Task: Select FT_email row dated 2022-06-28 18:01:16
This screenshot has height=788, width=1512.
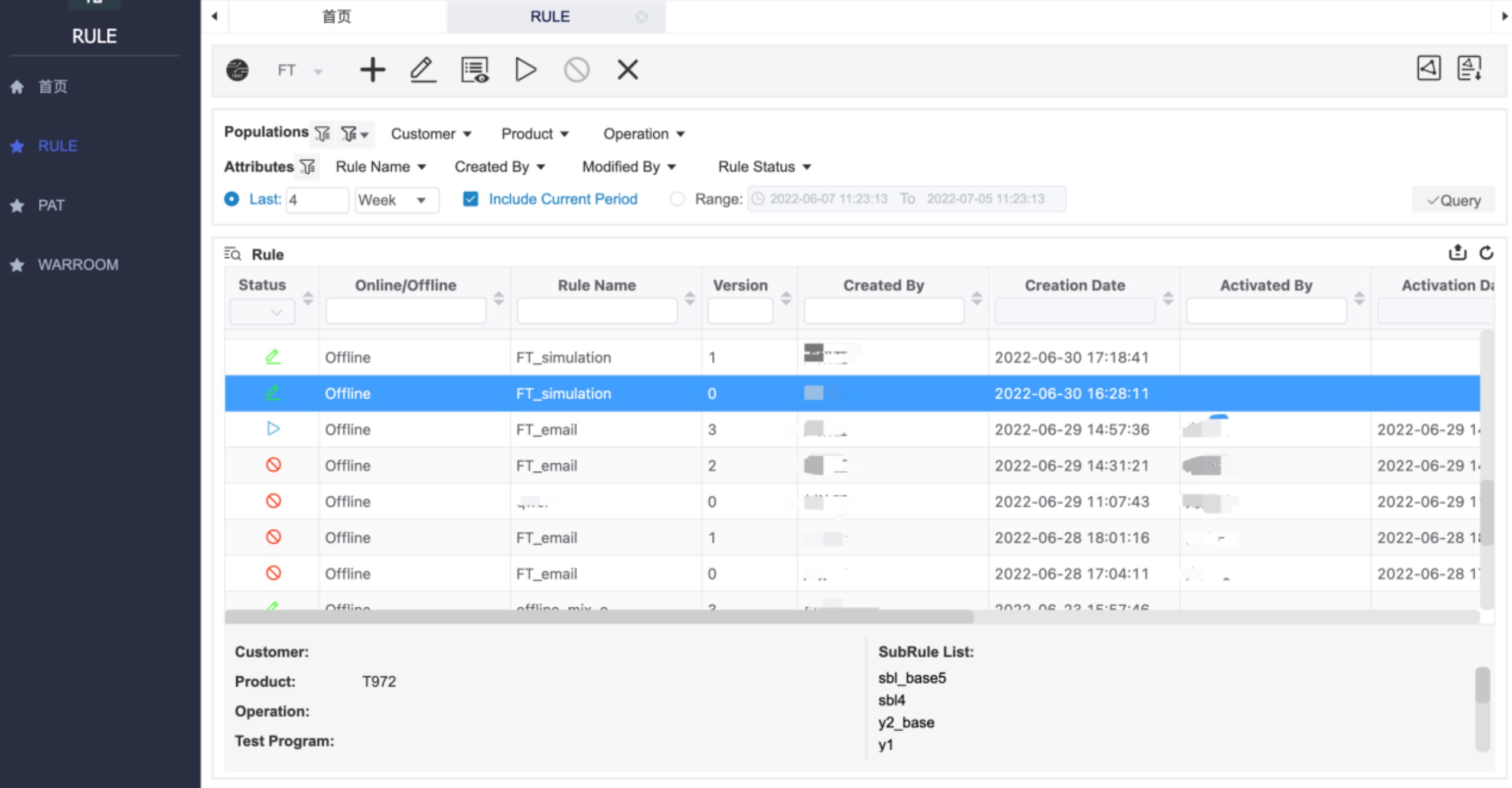Action: (852, 538)
